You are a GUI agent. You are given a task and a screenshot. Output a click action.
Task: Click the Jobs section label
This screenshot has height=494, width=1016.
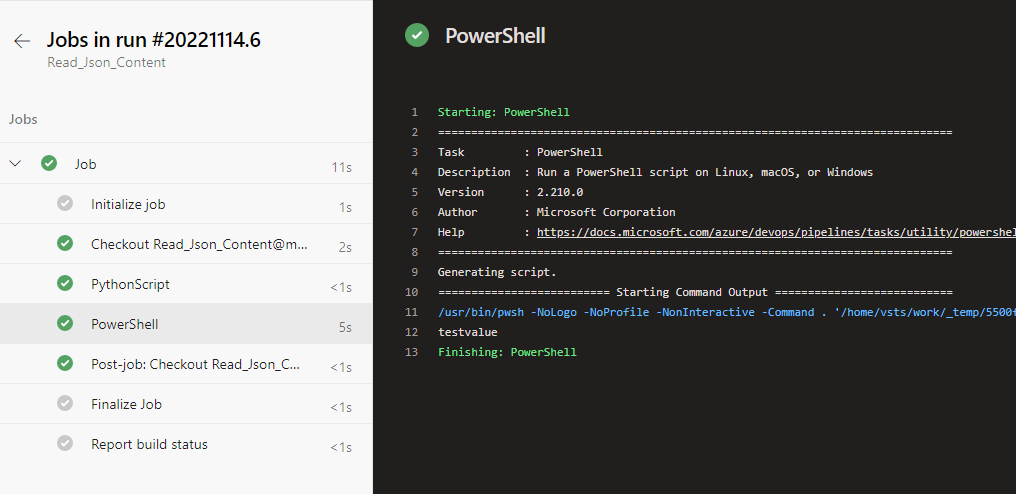pos(23,119)
